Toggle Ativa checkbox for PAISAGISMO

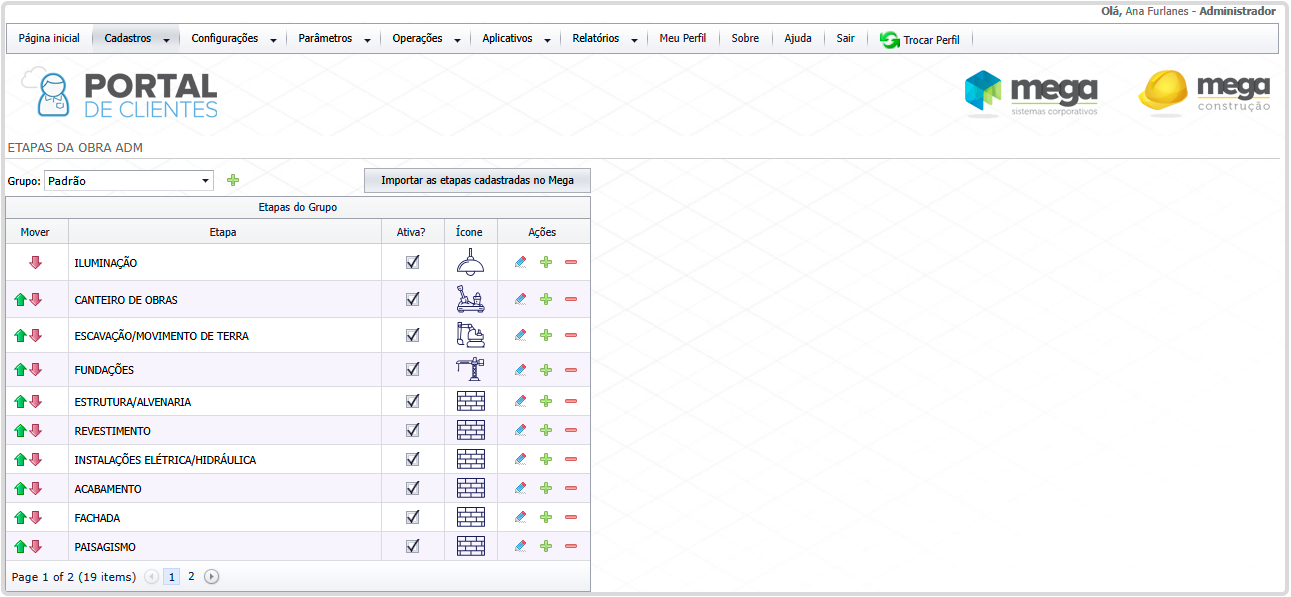pos(412,546)
